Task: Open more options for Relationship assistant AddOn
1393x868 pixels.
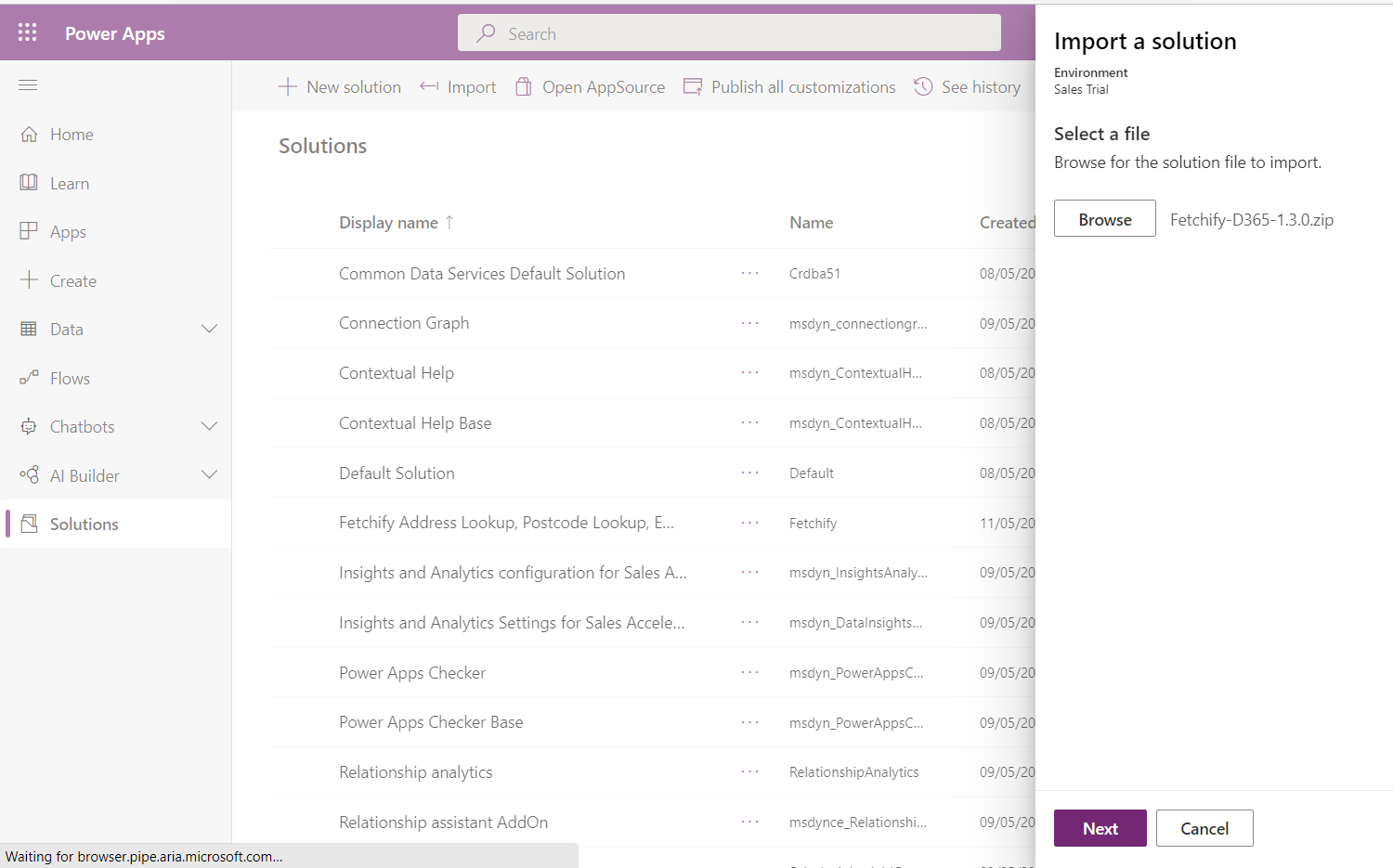Action: coord(750,822)
